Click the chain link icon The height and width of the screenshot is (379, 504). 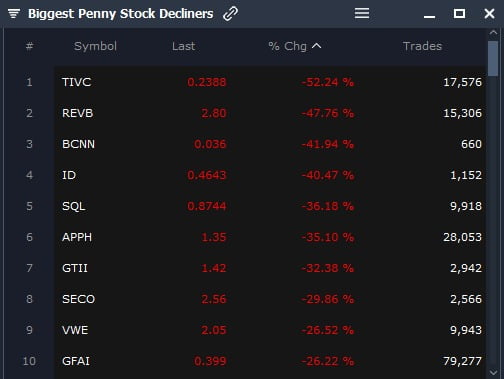pyautogui.click(x=230, y=14)
